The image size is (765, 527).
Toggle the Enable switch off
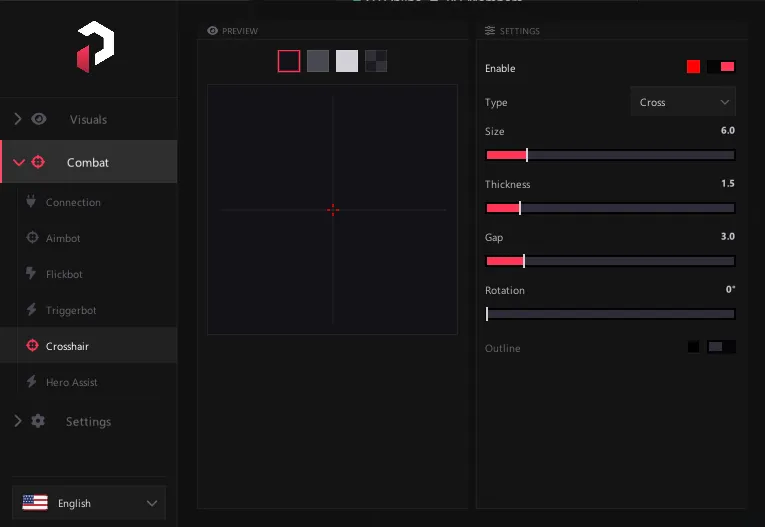click(x=721, y=67)
